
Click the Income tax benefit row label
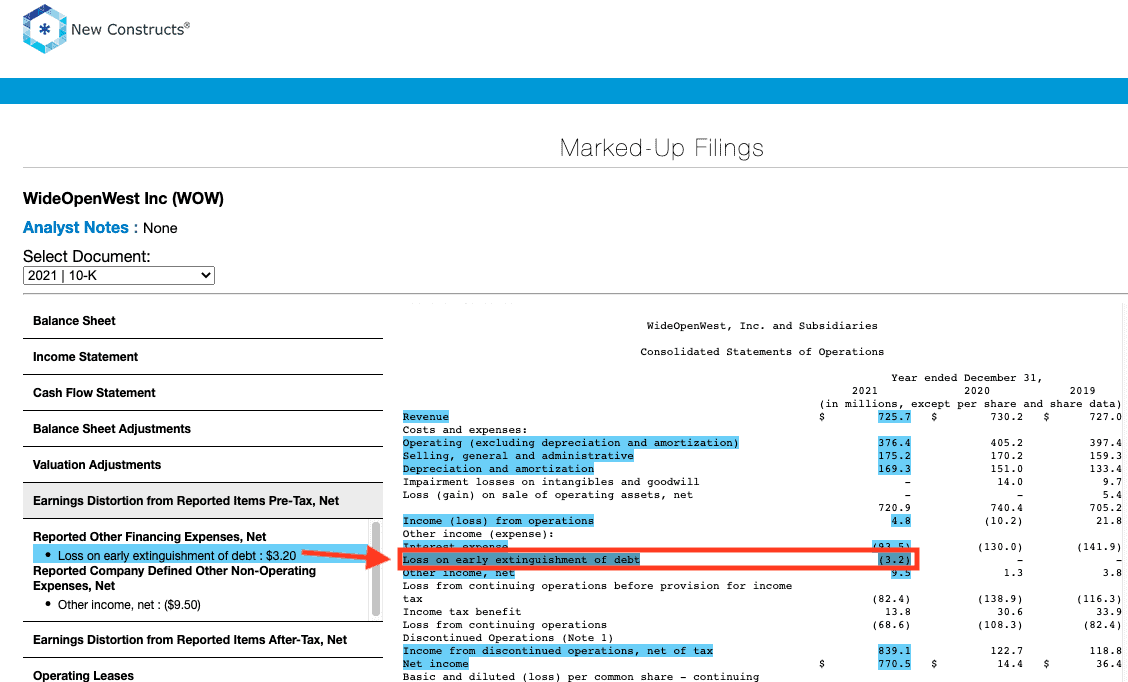click(462, 611)
